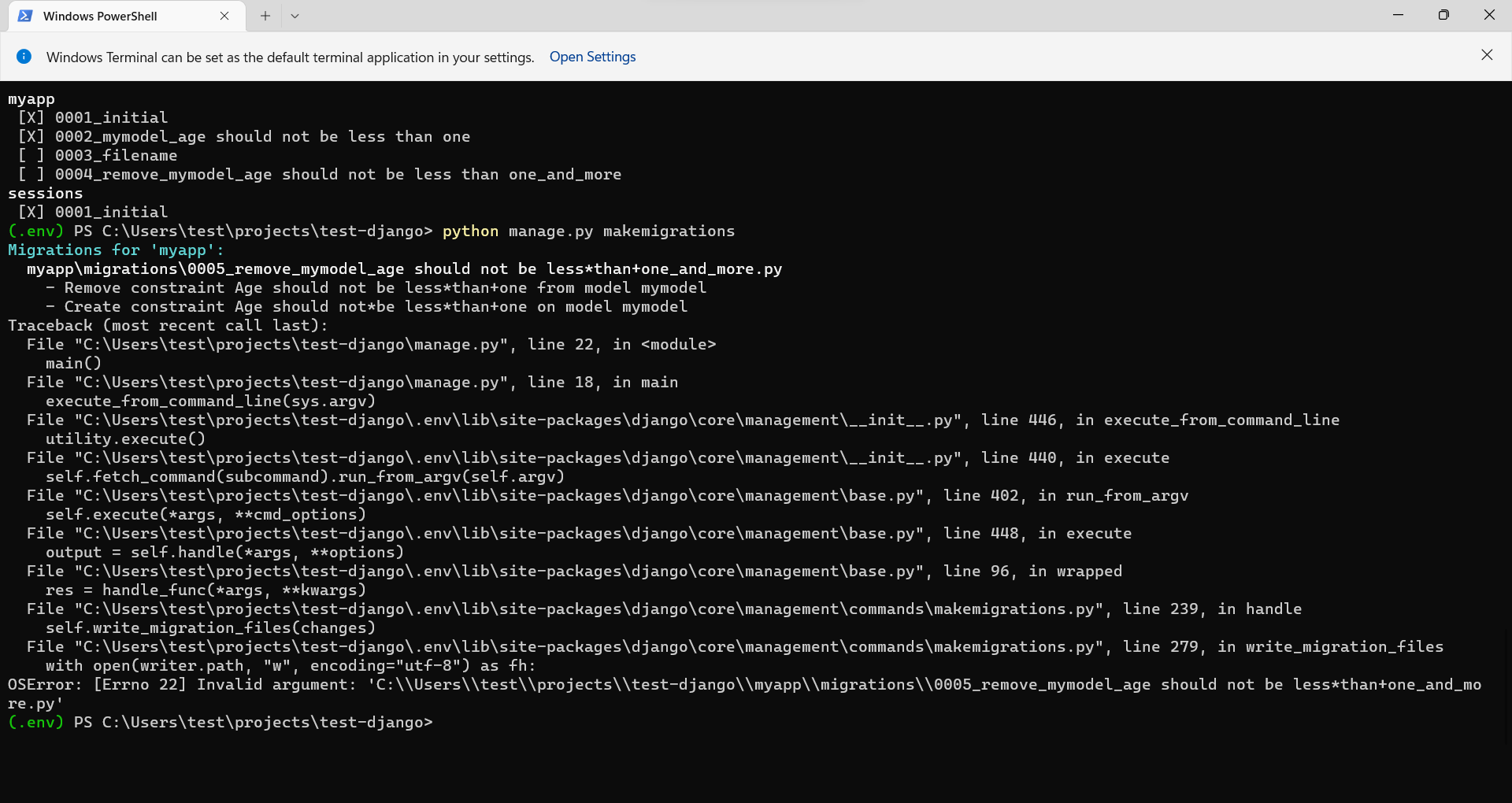Close the Windows PowerShell tab
The height and width of the screenshot is (803, 1512).
[224, 16]
